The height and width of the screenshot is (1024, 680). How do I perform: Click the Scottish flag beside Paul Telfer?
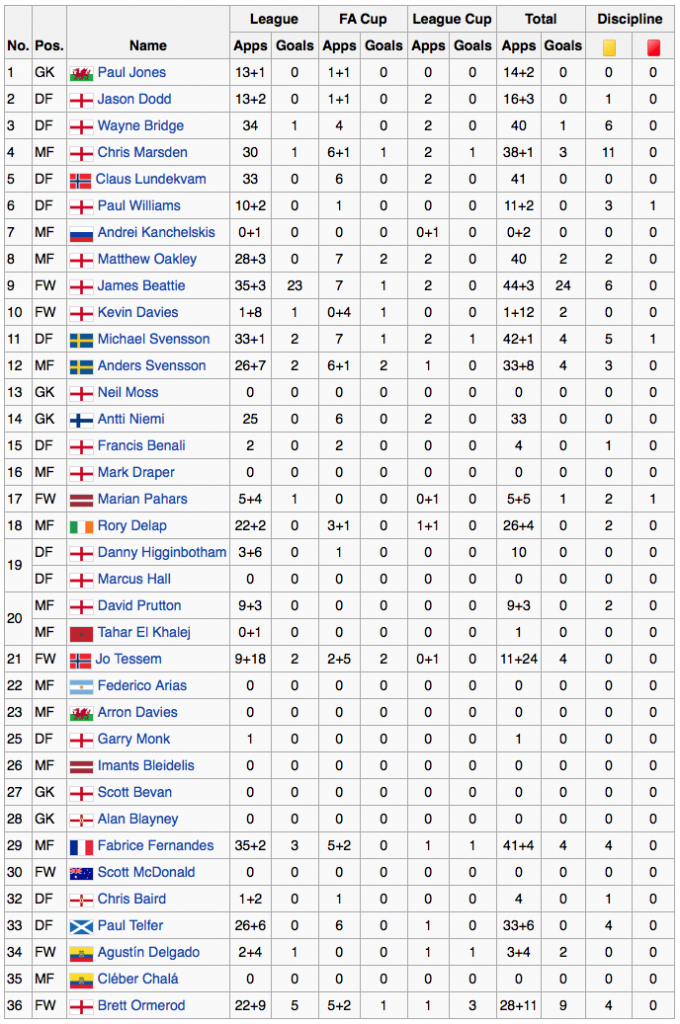pos(81,926)
